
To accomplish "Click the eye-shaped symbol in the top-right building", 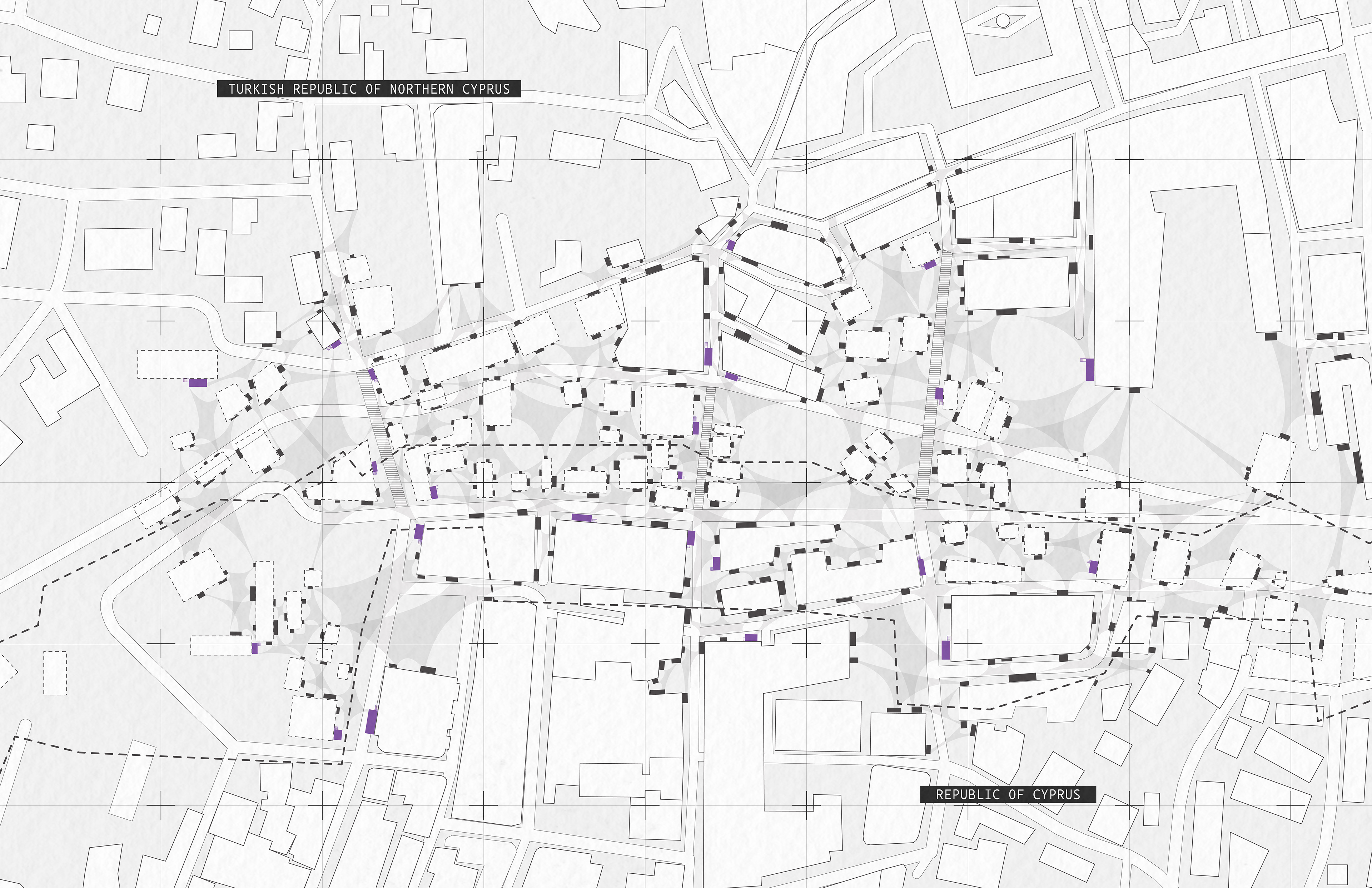I will click(1003, 21).
